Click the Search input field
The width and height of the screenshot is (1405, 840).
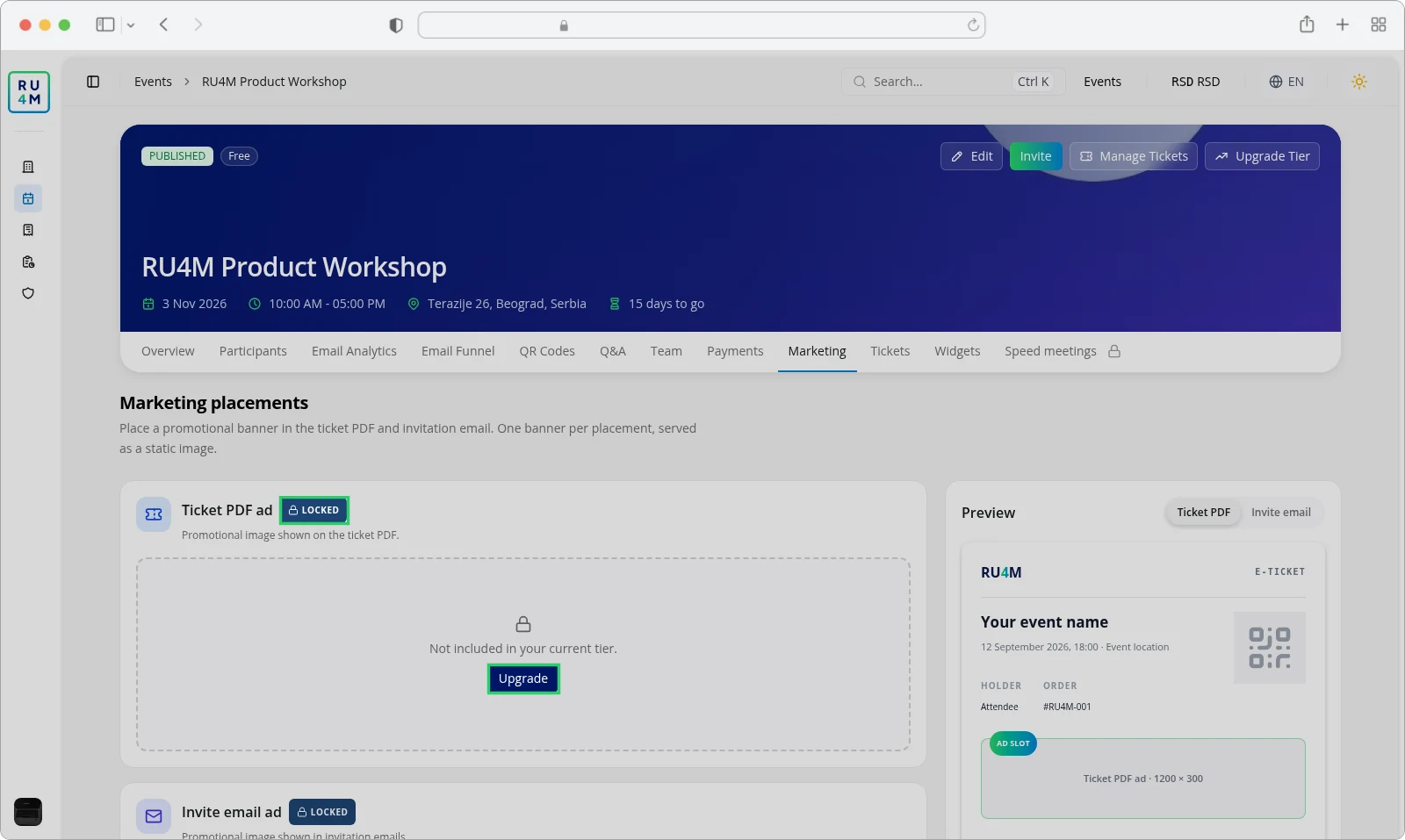(954, 82)
